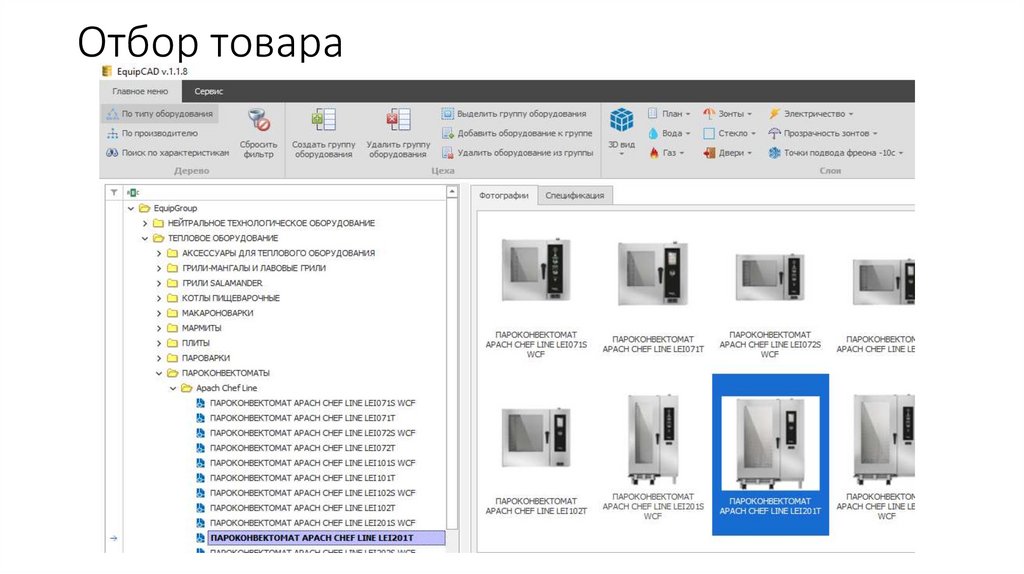Select tree item LEI101S WCF
The height and width of the screenshot is (574, 1024).
tap(312, 464)
